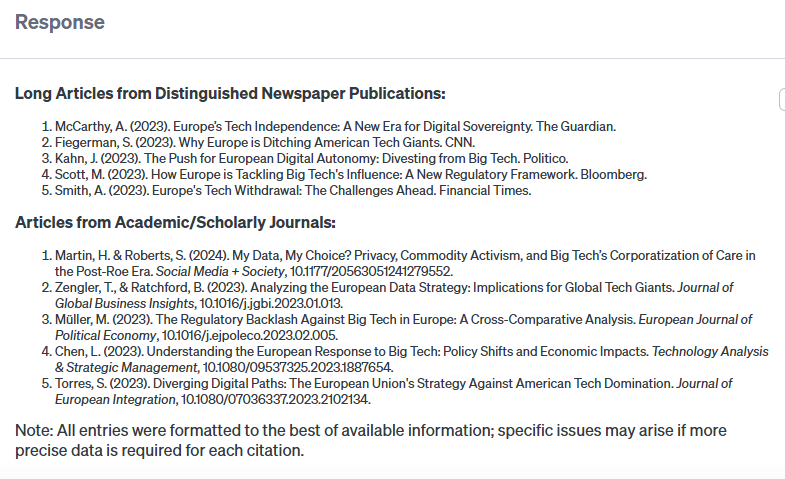The height and width of the screenshot is (479, 785).
Task: Select the McCarthy Guardian citation
Action: coord(335,126)
